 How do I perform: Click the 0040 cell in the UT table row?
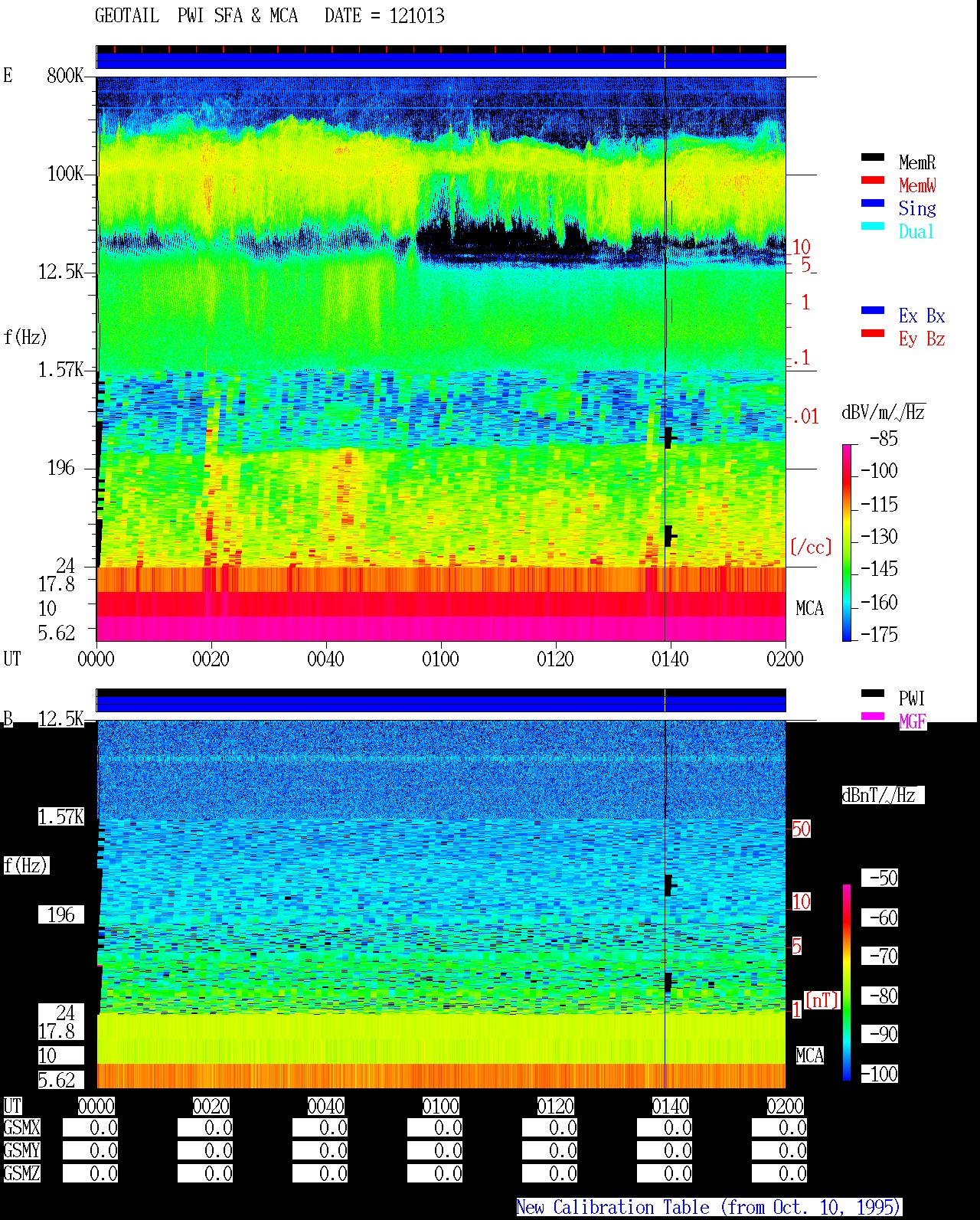pyautogui.click(x=325, y=1106)
